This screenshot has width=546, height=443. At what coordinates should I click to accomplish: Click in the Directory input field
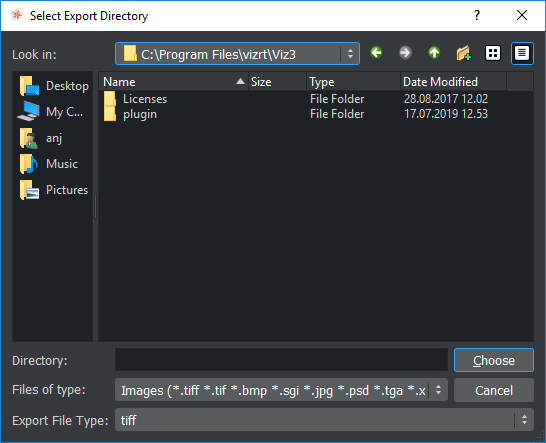pyautogui.click(x=281, y=360)
